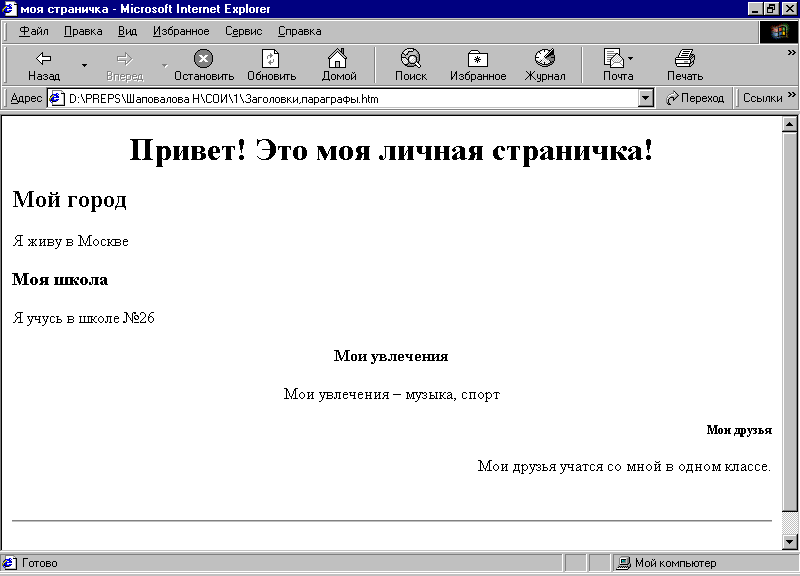800x576 pixels.
Task: Click the text 'Я живу в Москве'
Action: 70,241
